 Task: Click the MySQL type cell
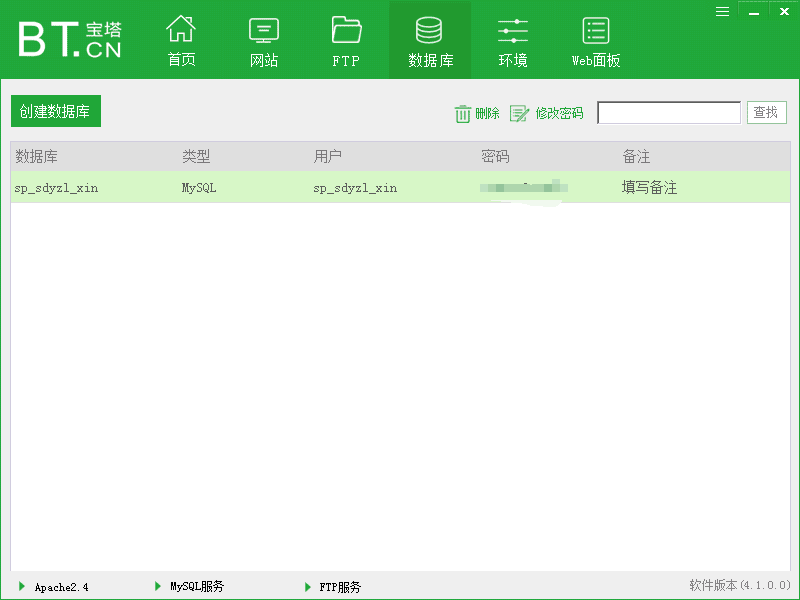(199, 188)
